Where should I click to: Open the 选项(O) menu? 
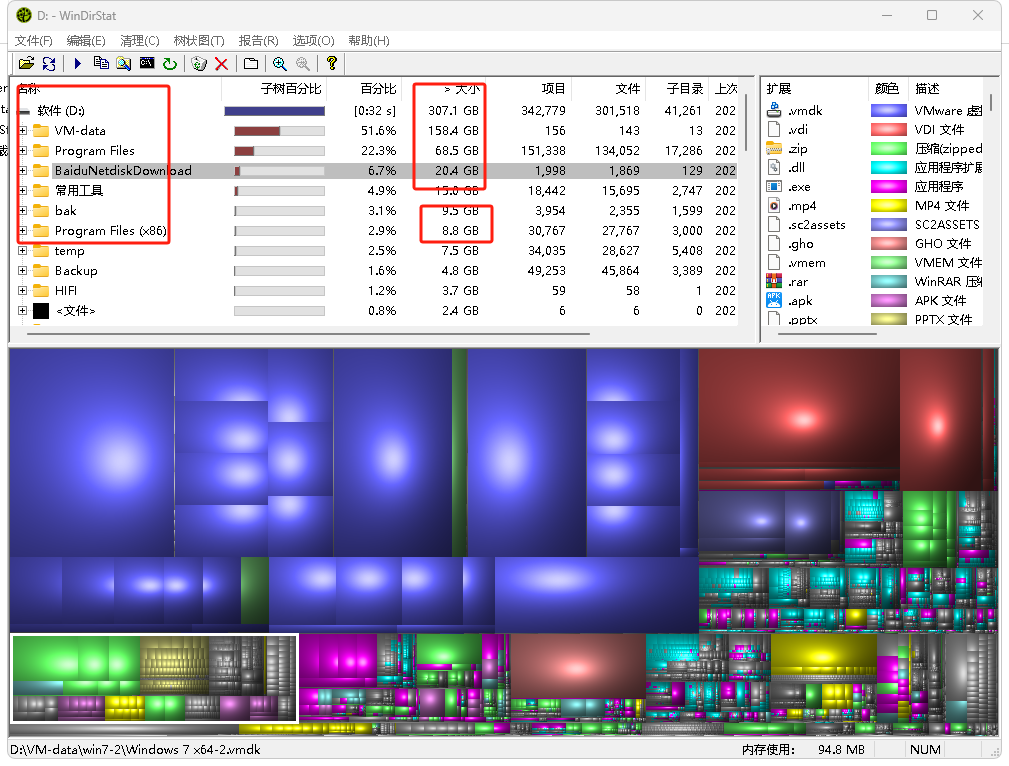click(x=313, y=40)
